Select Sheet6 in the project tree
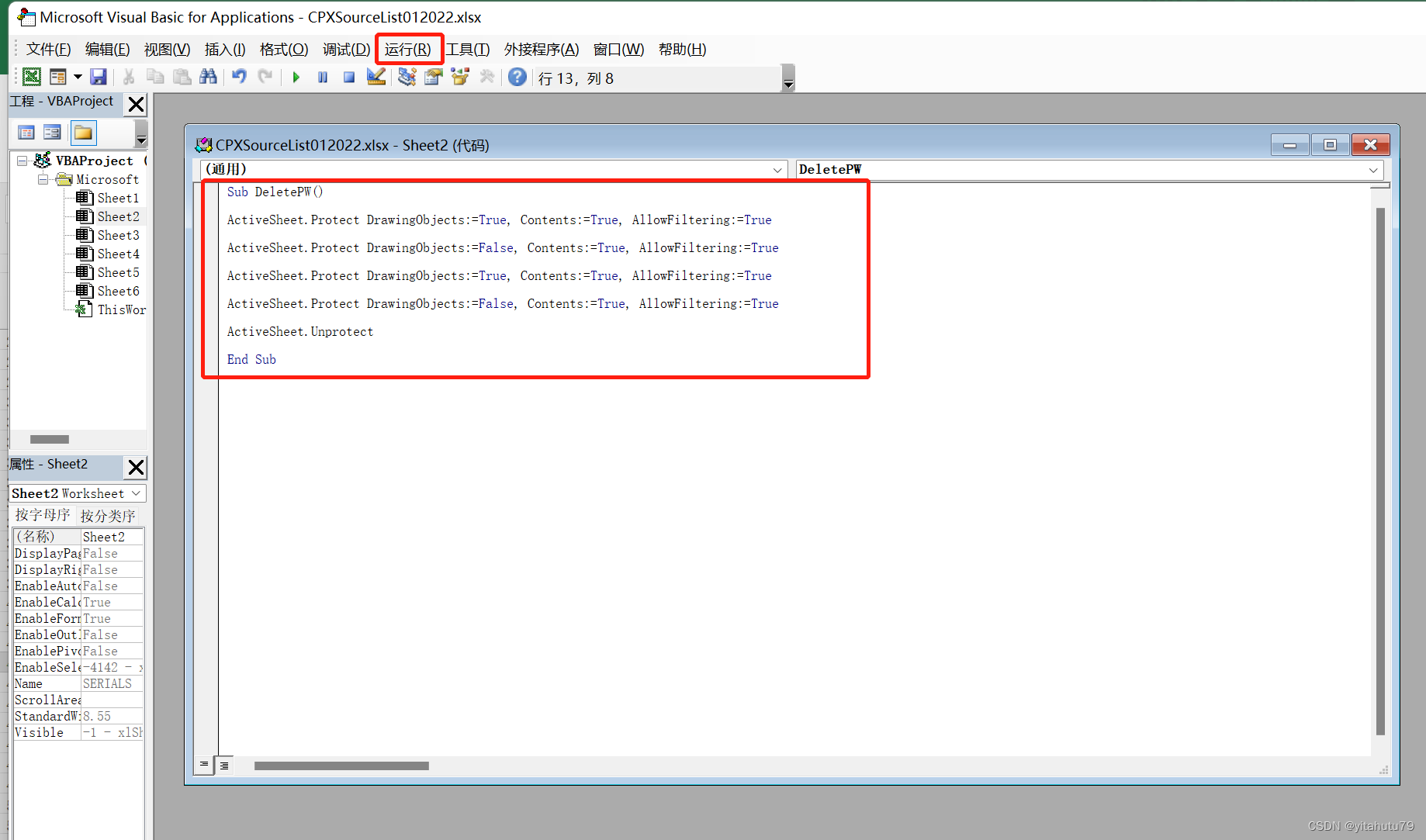 coord(118,291)
